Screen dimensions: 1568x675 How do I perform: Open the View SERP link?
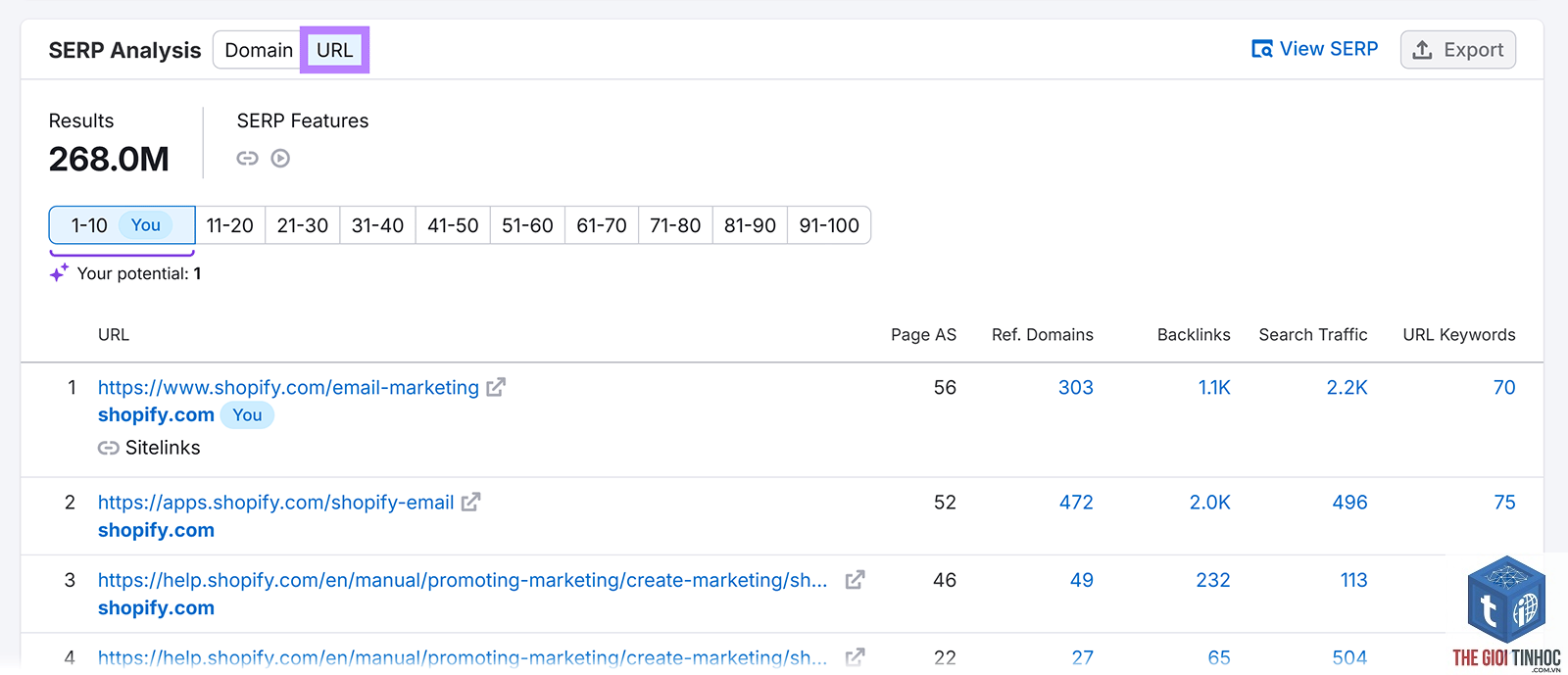pos(1314,49)
